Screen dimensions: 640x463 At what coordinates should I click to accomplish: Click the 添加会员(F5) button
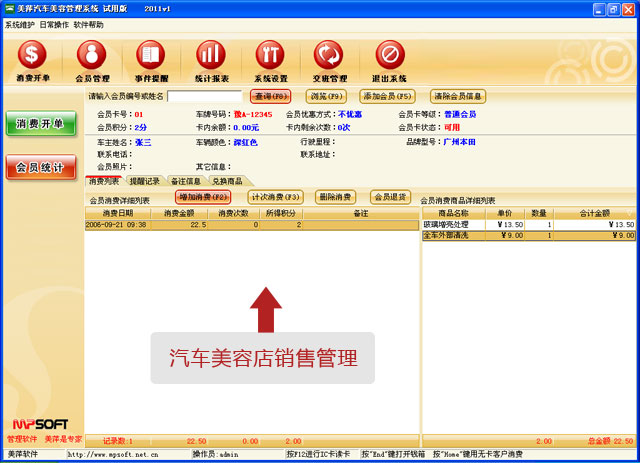click(388, 97)
